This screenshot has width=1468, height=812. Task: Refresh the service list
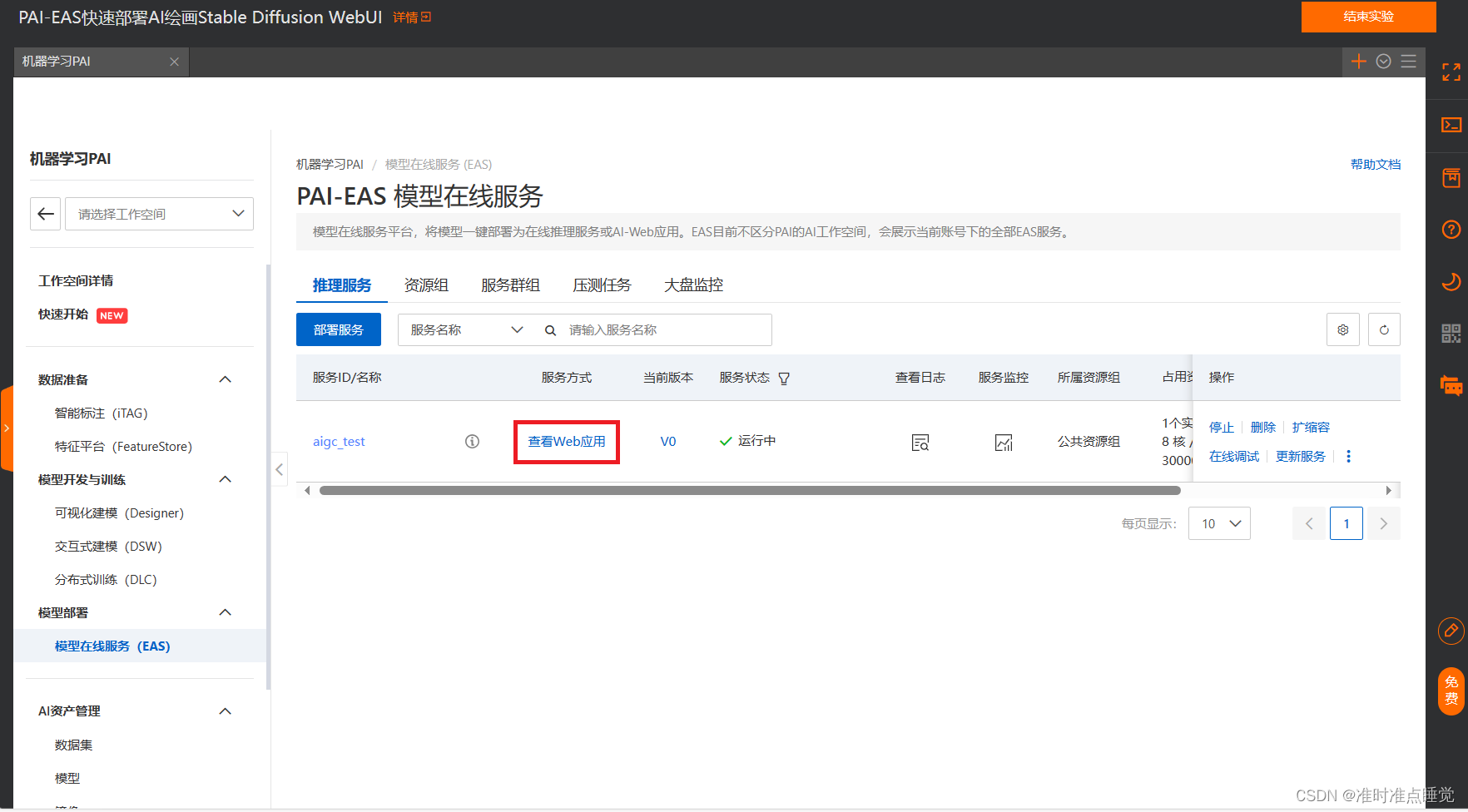pyautogui.click(x=1384, y=329)
